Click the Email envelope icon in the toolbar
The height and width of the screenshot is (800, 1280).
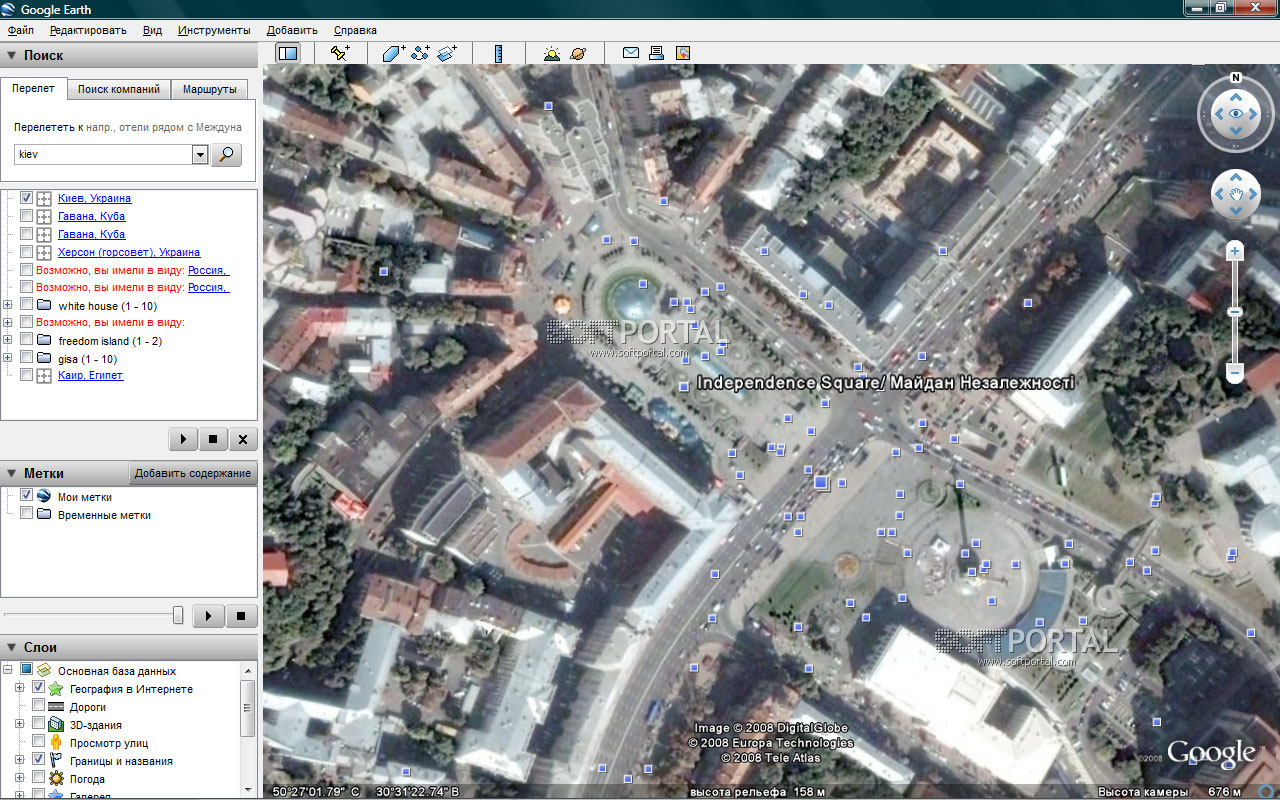[631, 53]
